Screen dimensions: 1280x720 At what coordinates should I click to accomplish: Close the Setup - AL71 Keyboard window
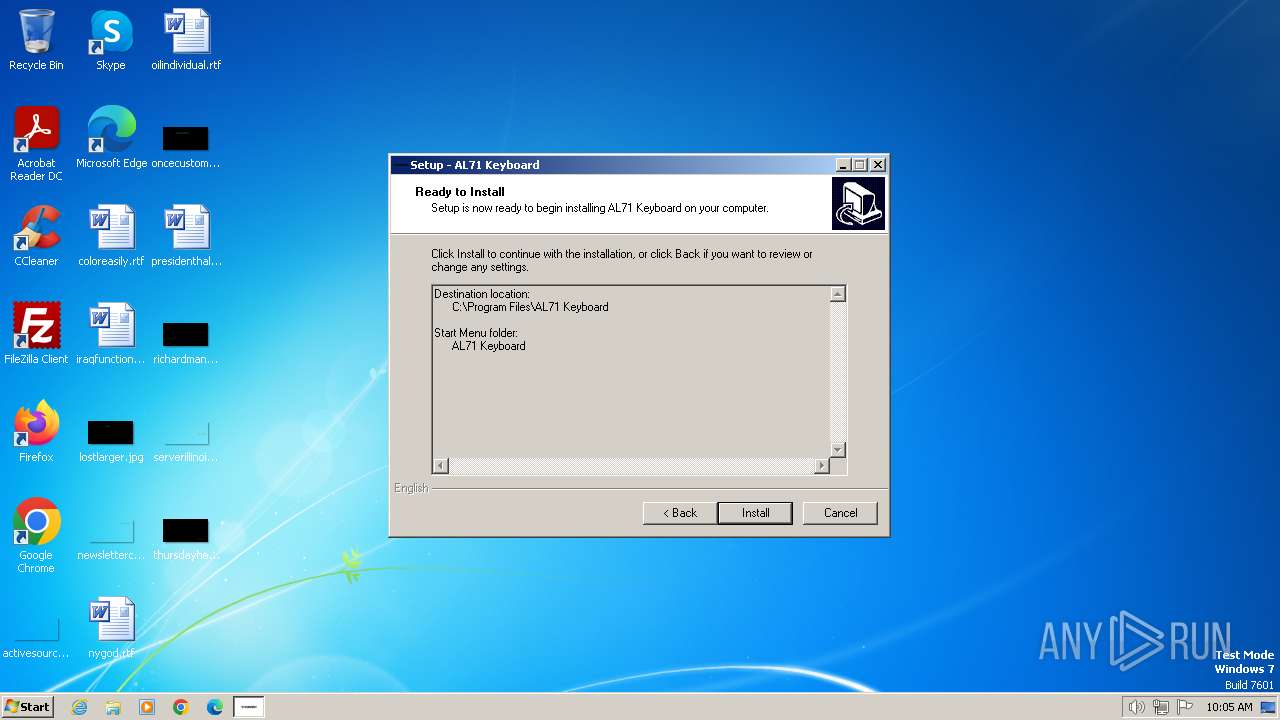(878, 165)
